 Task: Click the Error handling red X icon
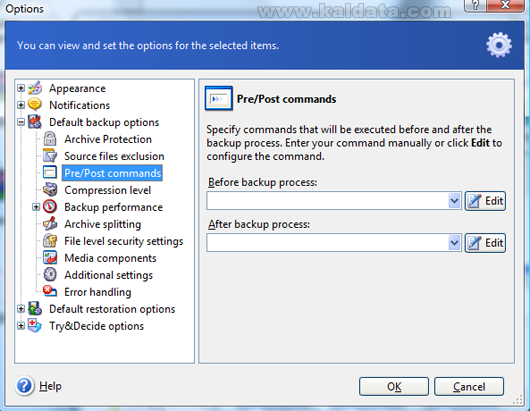click(x=50, y=291)
